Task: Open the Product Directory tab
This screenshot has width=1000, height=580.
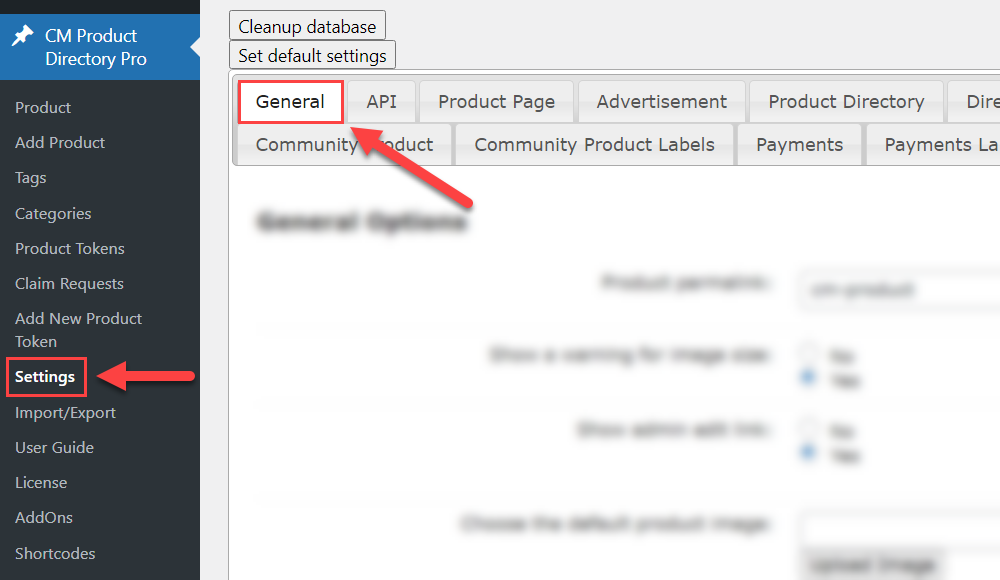Action: point(846,101)
